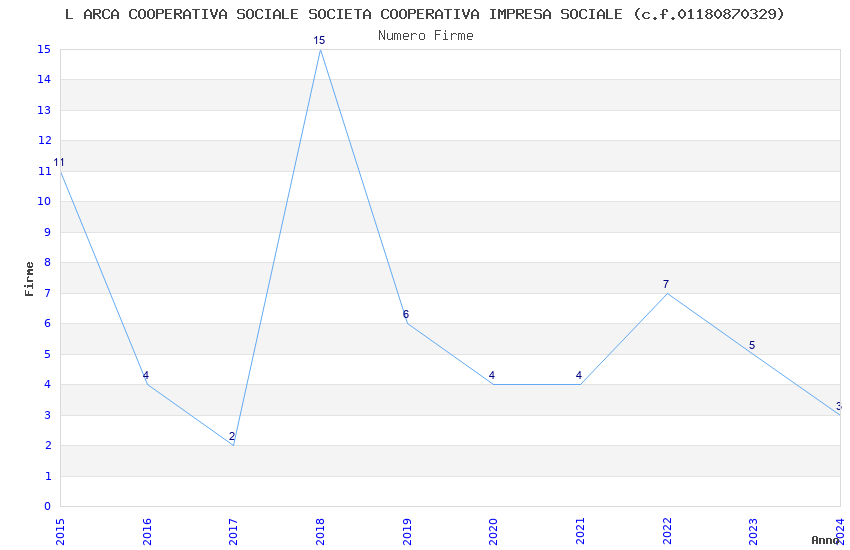Click x-axis year label 2017
The image size is (850, 550).
(234, 532)
